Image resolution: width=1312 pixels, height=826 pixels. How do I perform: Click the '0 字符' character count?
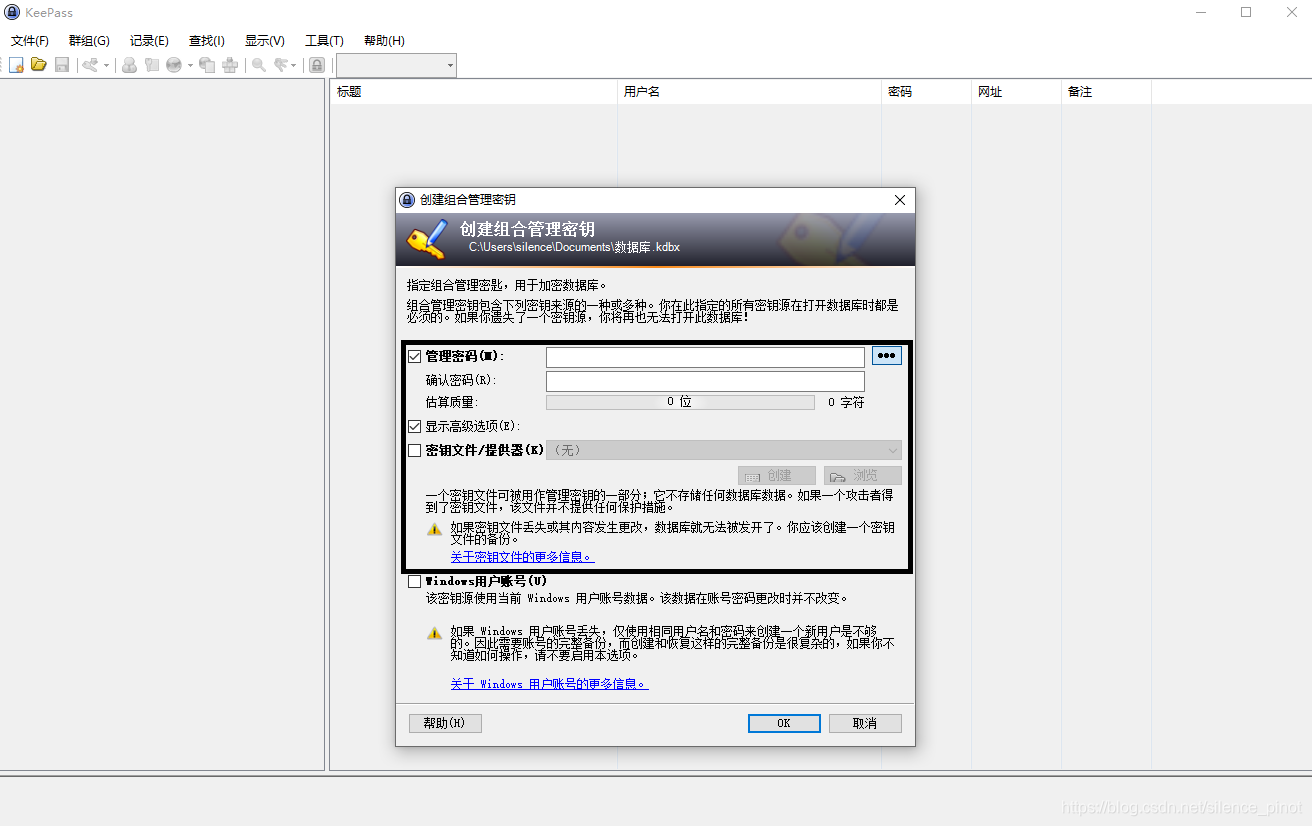point(846,402)
